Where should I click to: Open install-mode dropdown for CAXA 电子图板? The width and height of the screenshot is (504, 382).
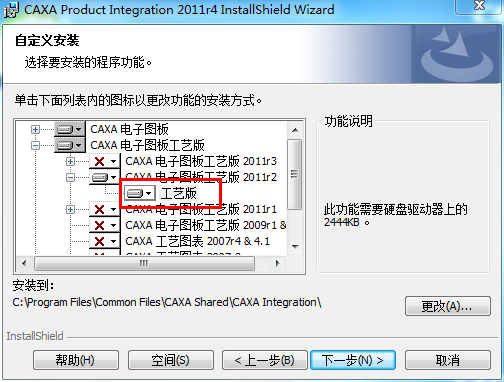click(70, 129)
